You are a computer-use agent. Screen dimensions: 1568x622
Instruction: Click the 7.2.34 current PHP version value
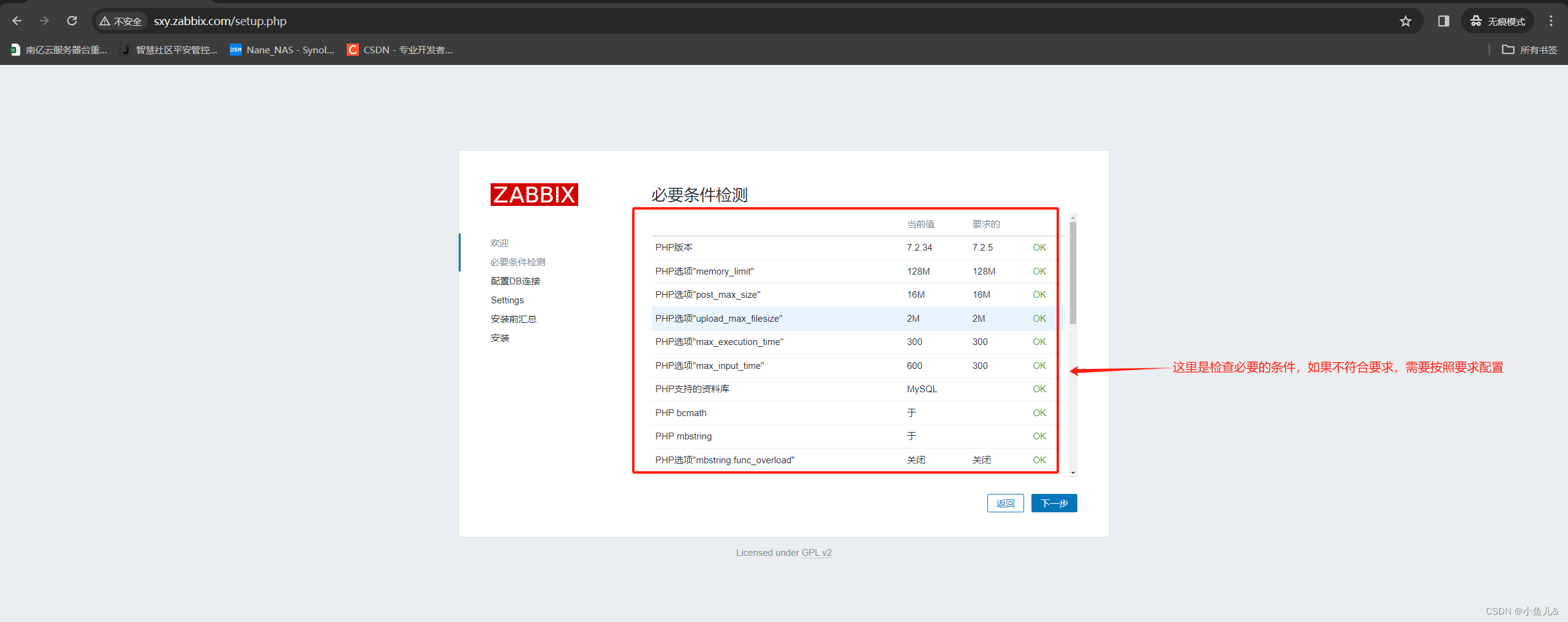pos(919,248)
